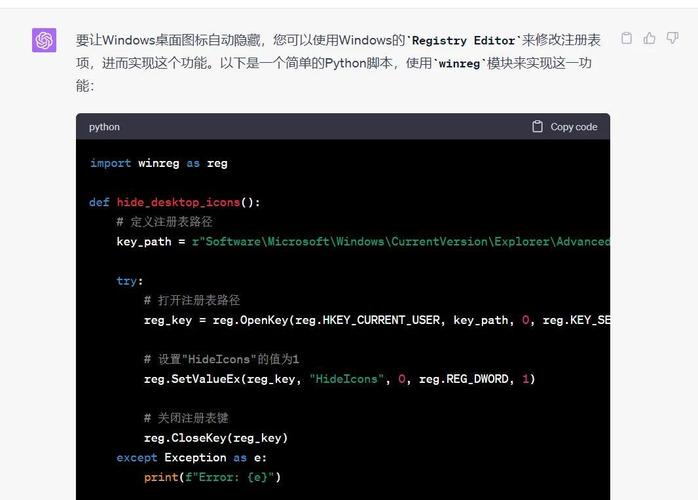The height and width of the screenshot is (500, 698).
Task: Click the 'Registry Editor' inline code text
Action: coord(463,41)
